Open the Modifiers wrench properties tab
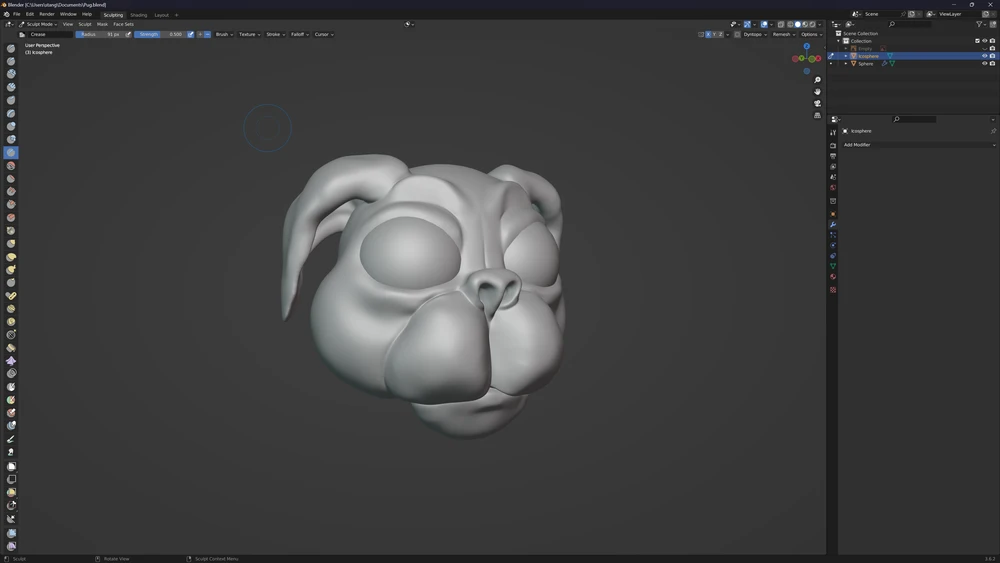The width and height of the screenshot is (1000, 563). (x=833, y=224)
